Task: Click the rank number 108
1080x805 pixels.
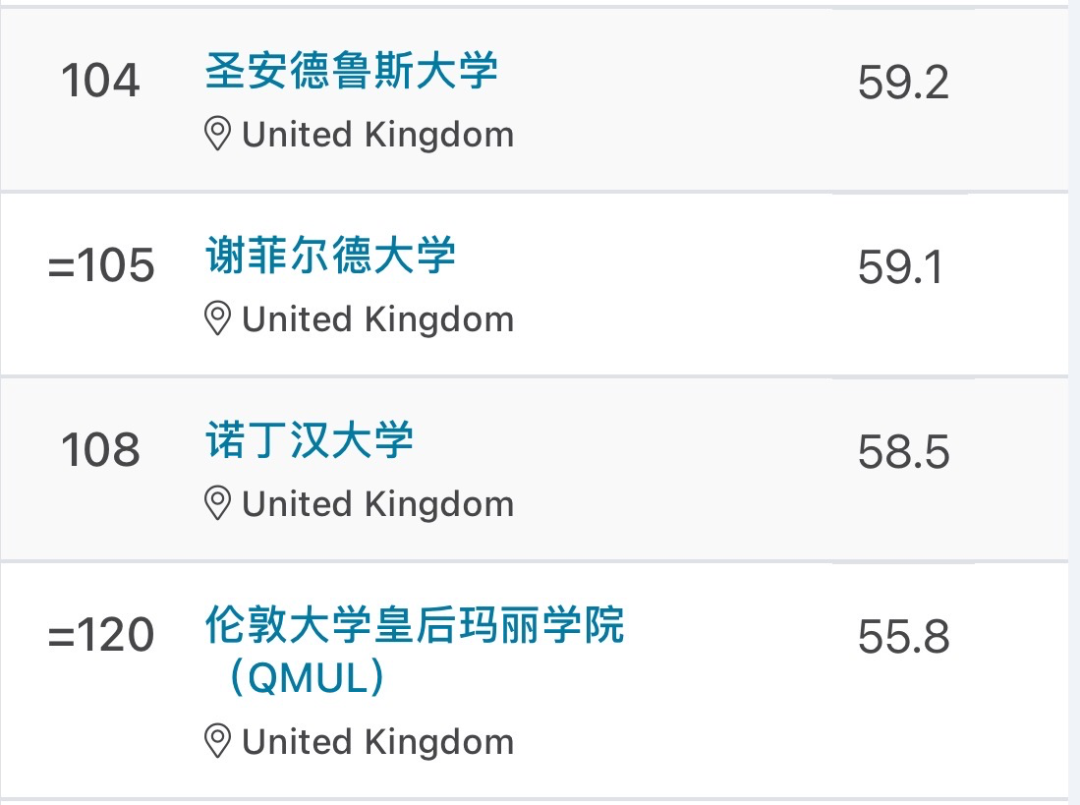Action: (101, 450)
